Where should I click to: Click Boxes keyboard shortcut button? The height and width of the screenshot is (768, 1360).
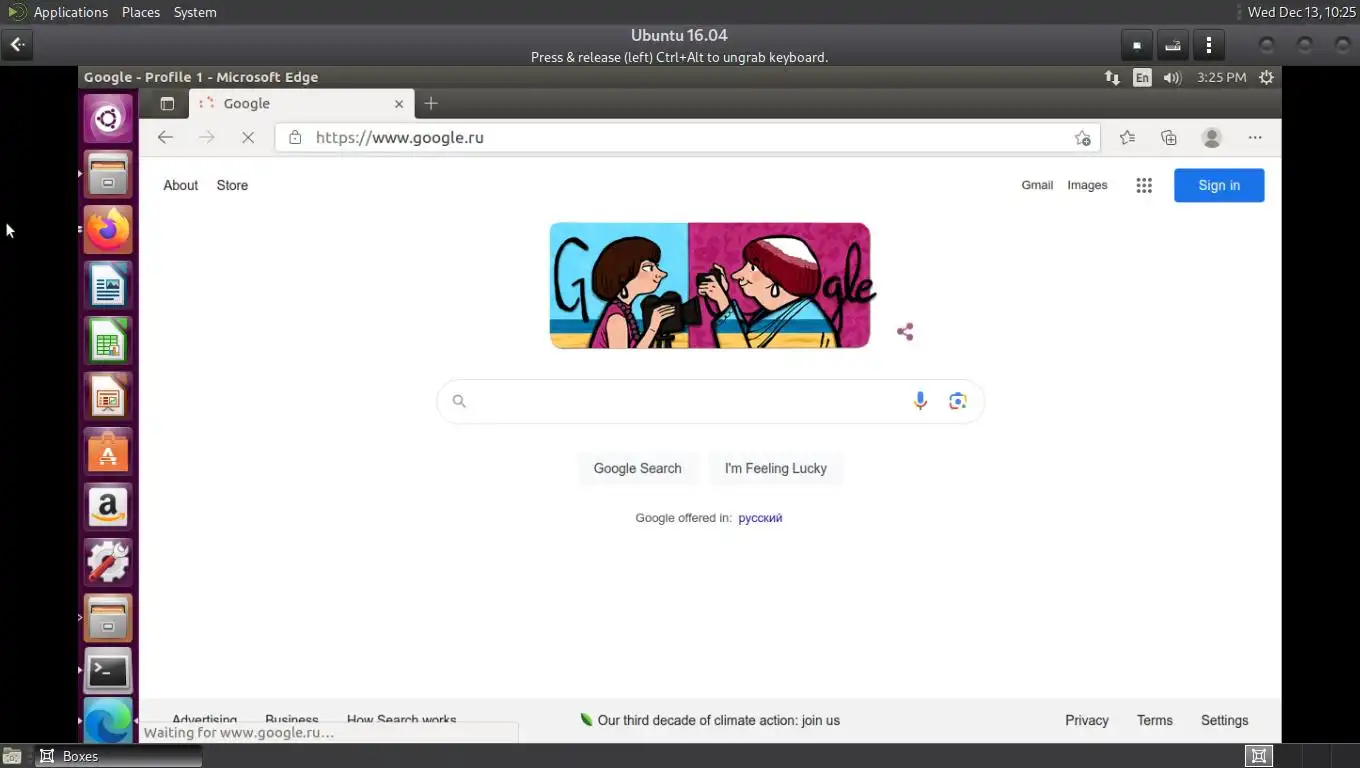(x=1173, y=45)
